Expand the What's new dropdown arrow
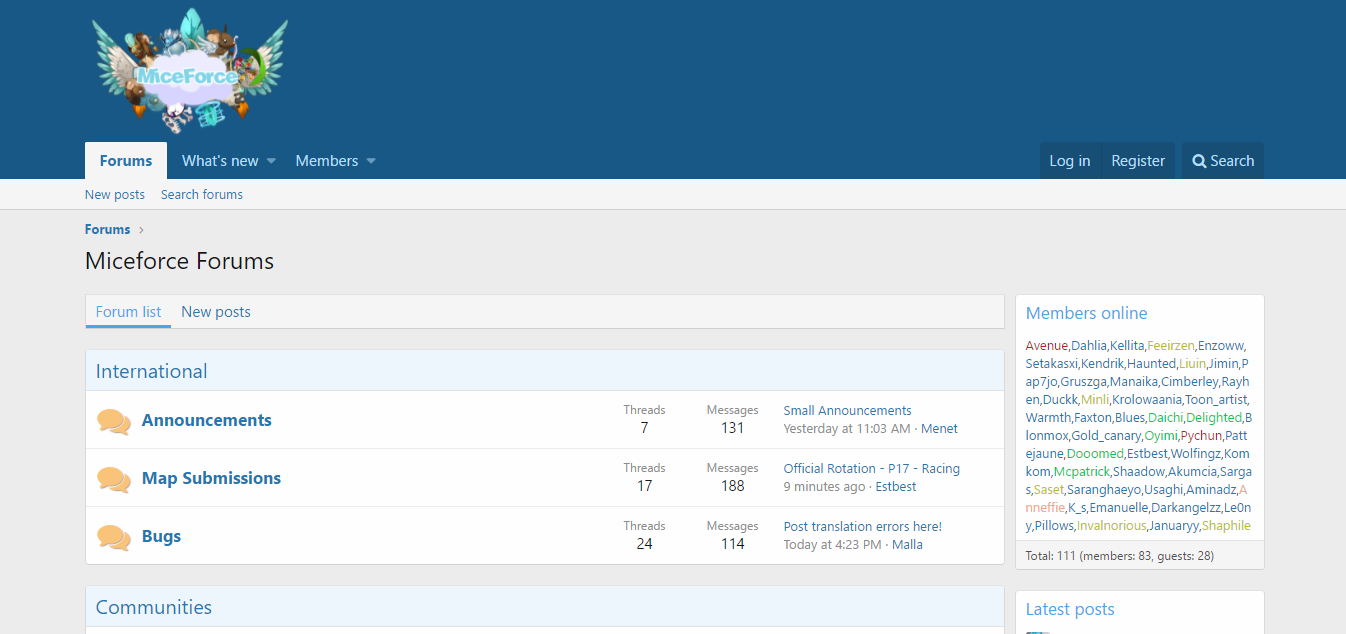Viewport: 1346px width, 634px height. 271,161
